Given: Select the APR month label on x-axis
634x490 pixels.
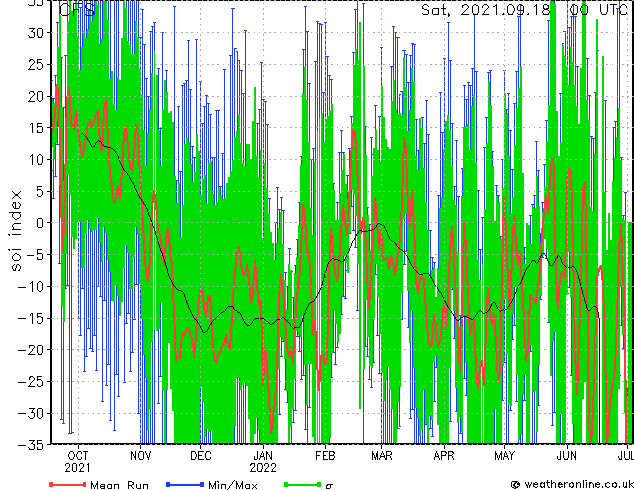Looking at the screenshot, I should click(x=443, y=454).
